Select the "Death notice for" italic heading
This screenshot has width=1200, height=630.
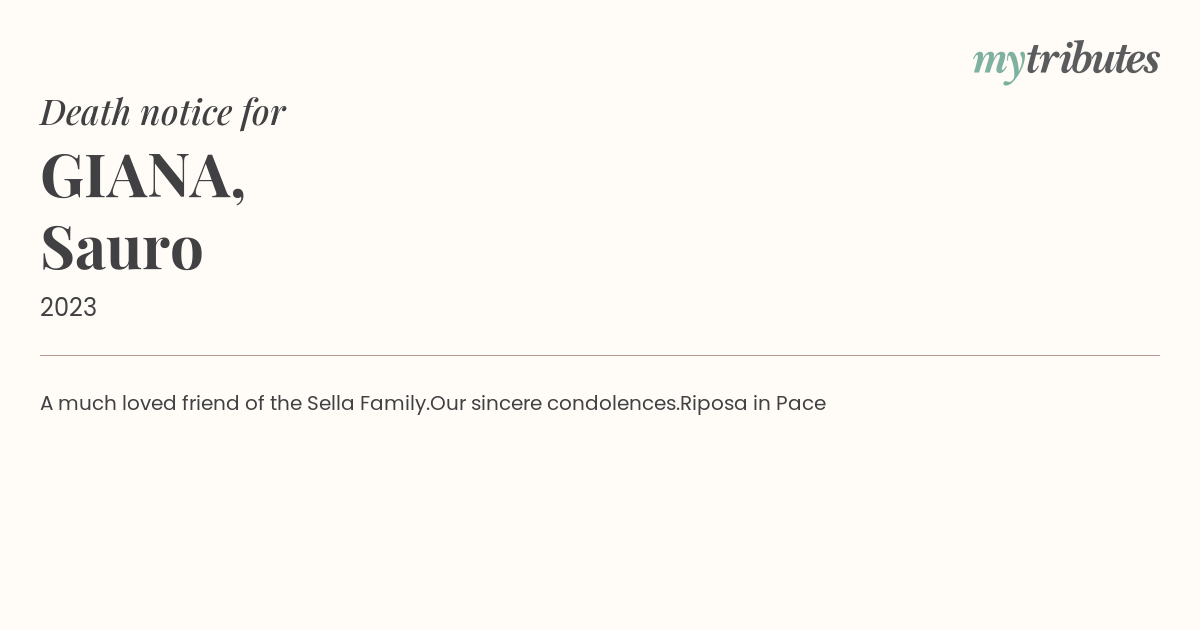tap(163, 112)
